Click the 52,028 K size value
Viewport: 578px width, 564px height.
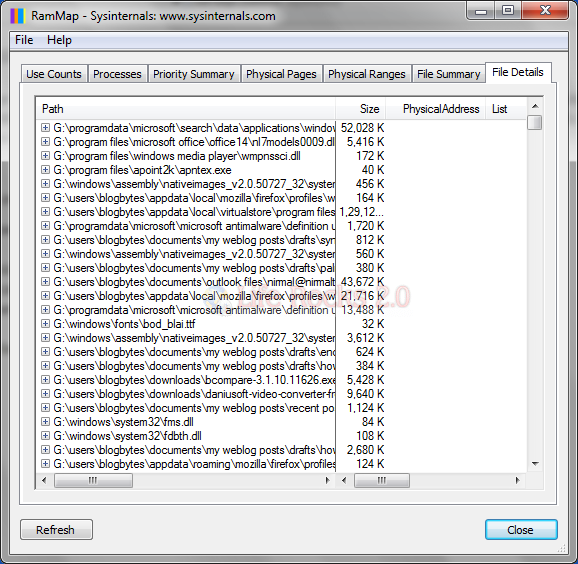coord(362,128)
